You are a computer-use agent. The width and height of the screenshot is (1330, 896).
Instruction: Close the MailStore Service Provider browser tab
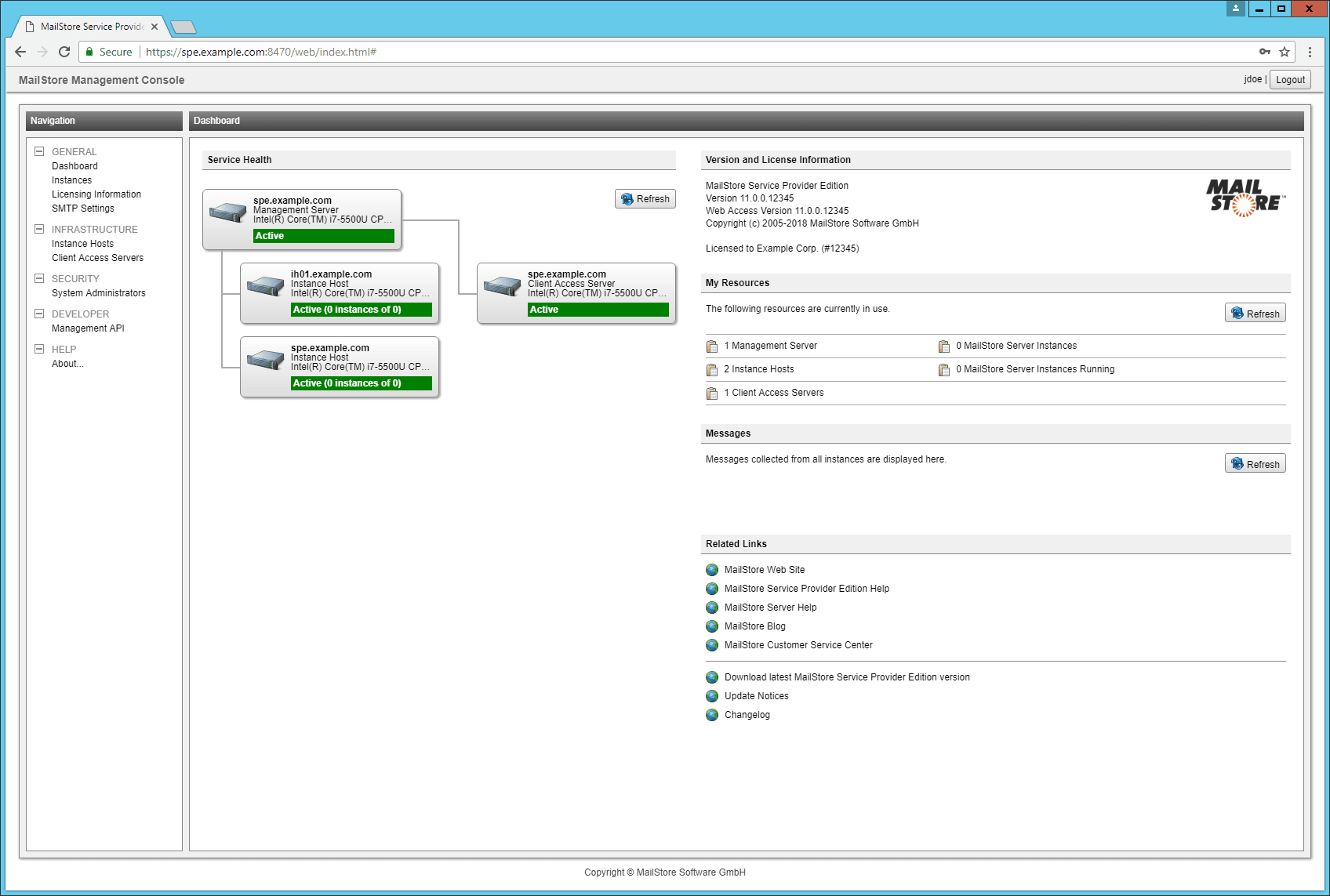[154, 27]
